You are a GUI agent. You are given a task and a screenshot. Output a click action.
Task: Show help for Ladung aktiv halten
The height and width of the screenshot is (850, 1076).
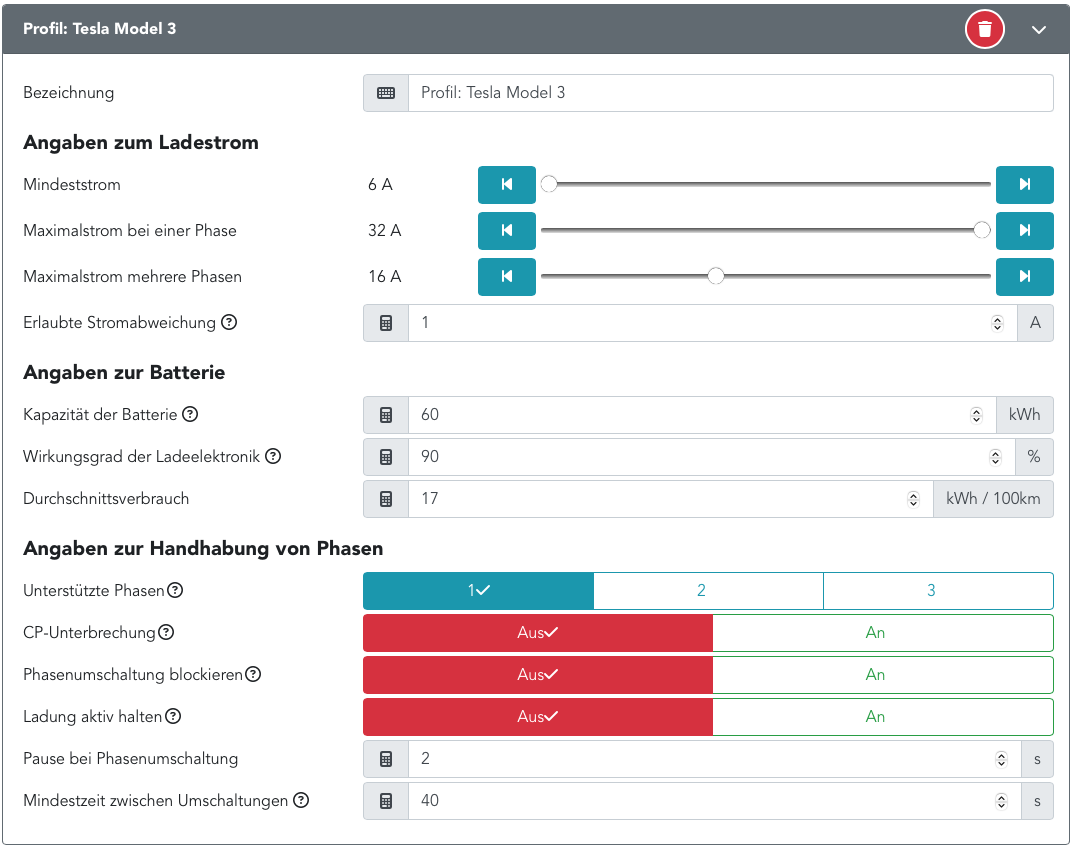[173, 716]
